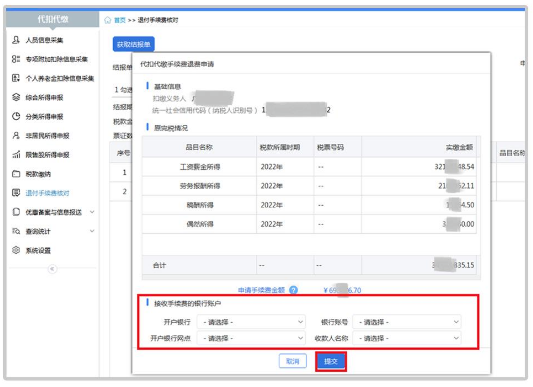Click row 1 in the background table
This screenshot has height=387, width=533.
click(124, 172)
